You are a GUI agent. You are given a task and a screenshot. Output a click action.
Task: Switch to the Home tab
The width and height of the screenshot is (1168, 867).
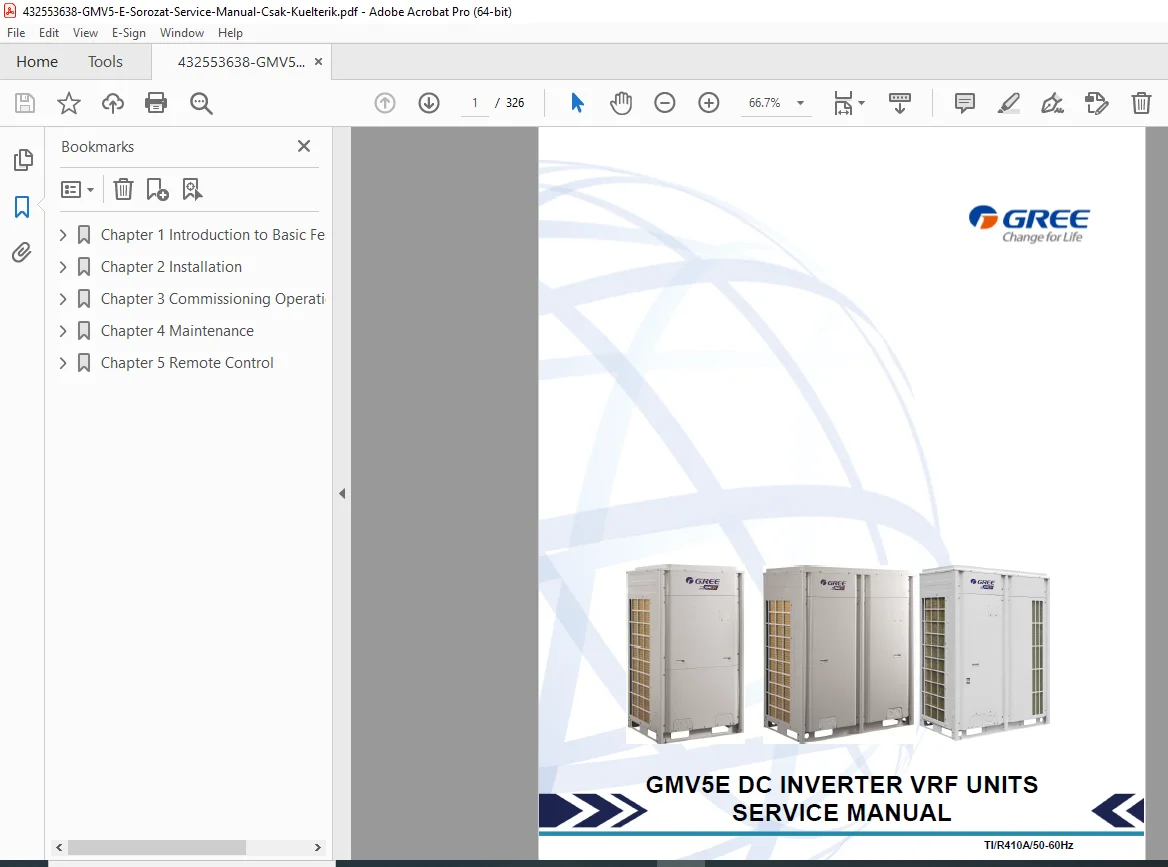click(37, 62)
